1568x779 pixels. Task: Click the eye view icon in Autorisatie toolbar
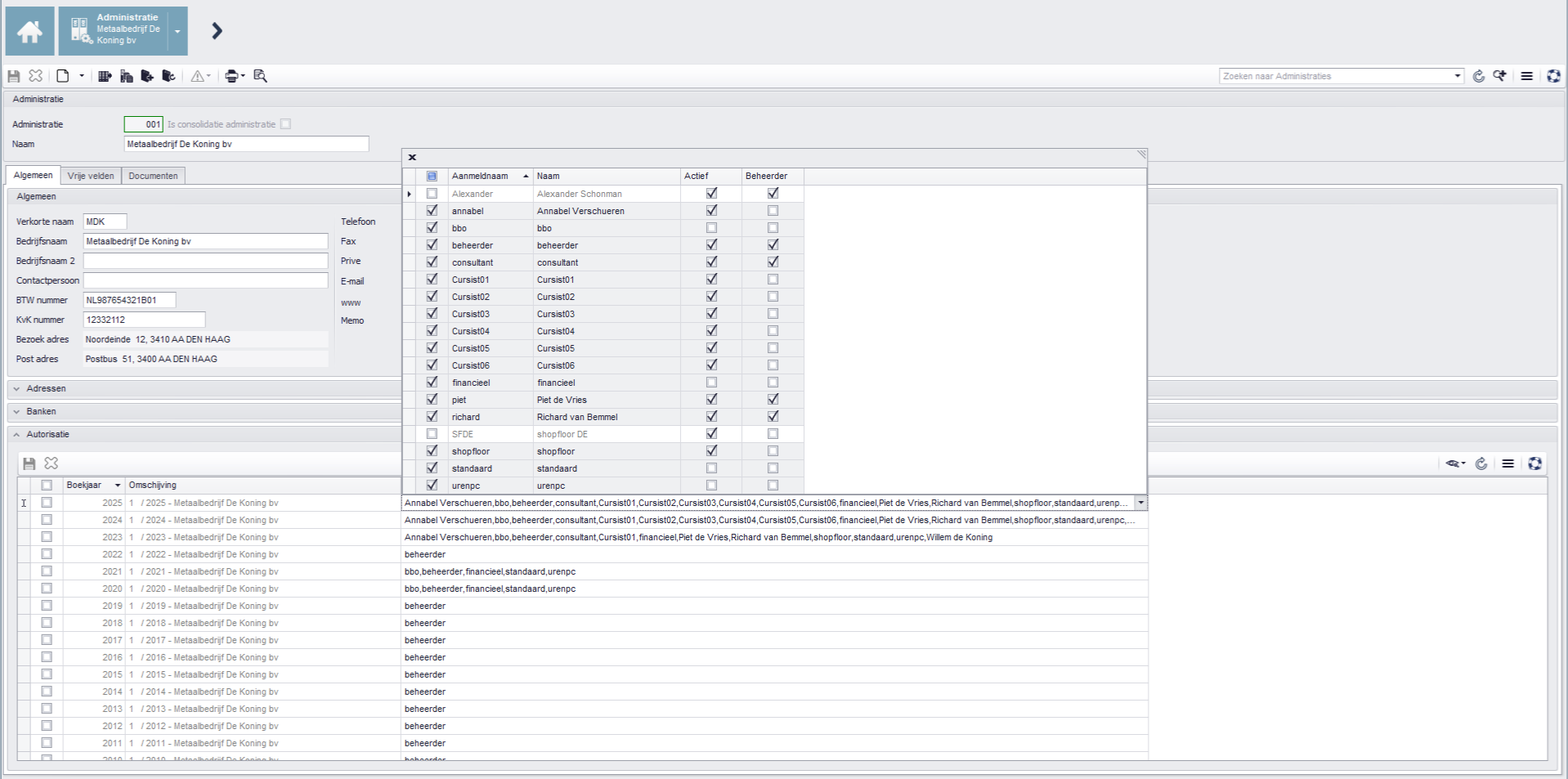tap(1453, 463)
